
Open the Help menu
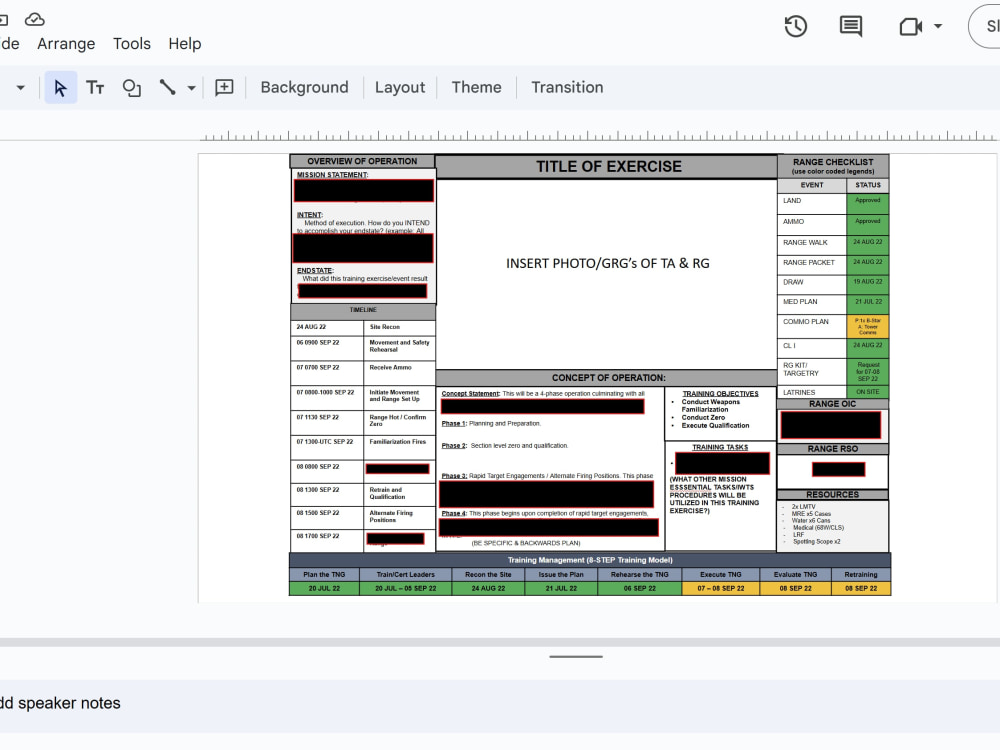184,43
